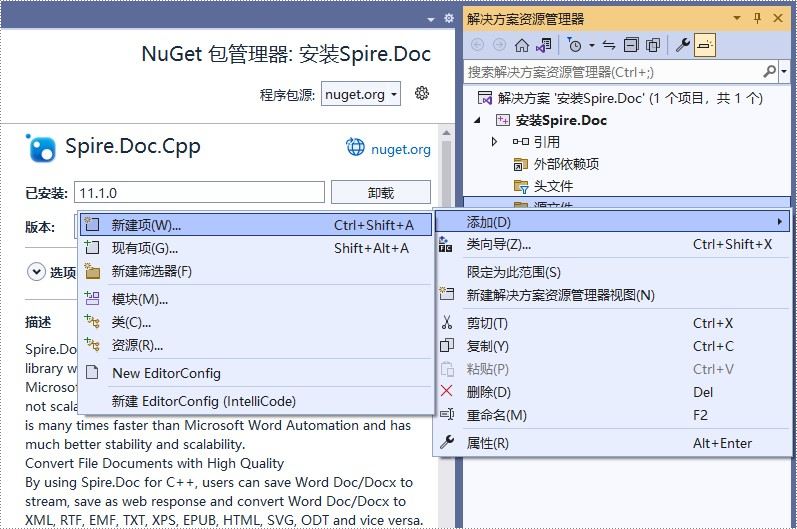Click the folder icon beside 新建筛选器
Viewport: 797px width, 529px height.
[92, 271]
